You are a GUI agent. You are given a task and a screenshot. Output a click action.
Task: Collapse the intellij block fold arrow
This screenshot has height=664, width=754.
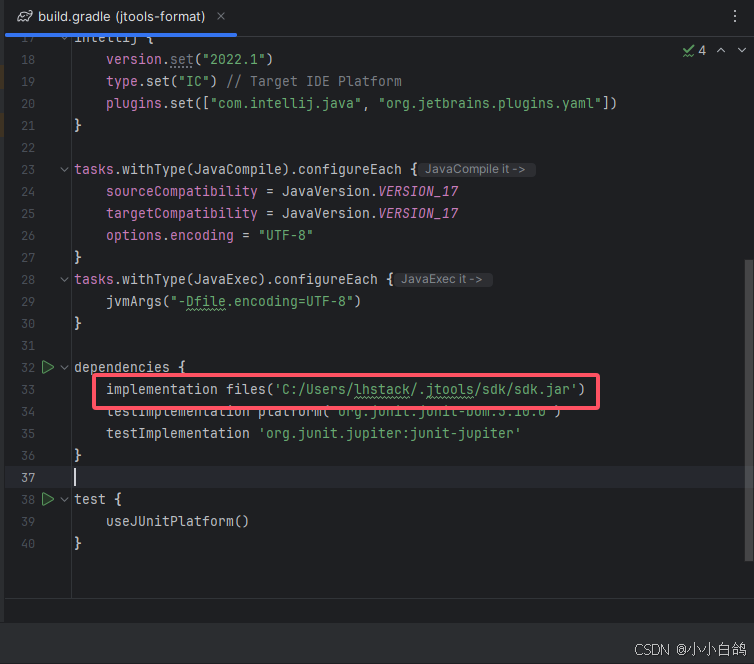[x=64, y=38]
